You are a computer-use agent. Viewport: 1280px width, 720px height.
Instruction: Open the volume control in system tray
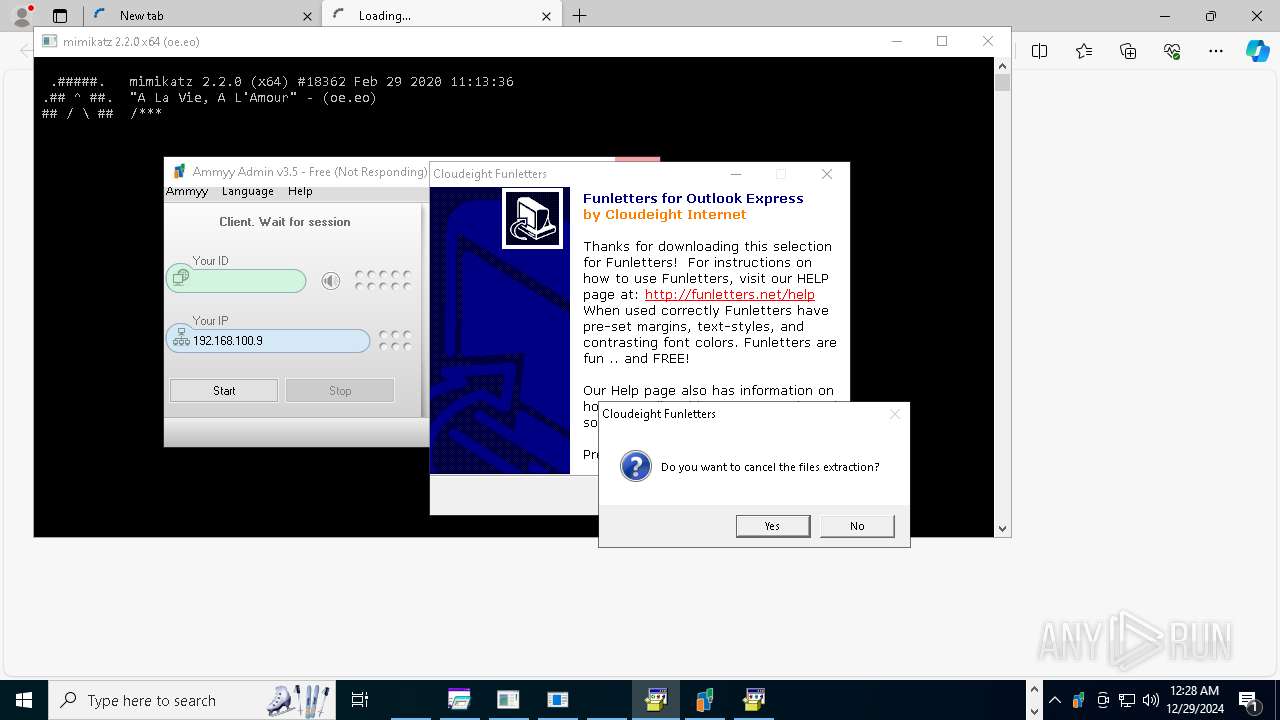1151,700
